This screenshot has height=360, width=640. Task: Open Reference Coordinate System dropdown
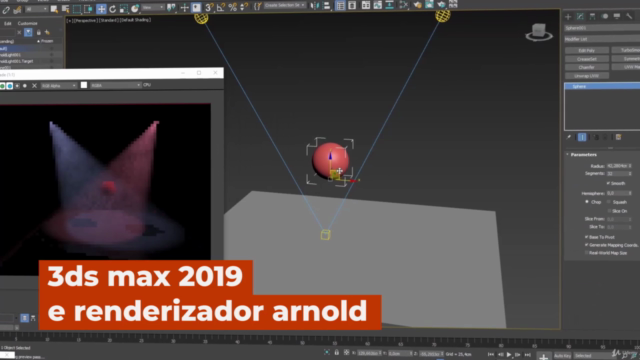153,8
